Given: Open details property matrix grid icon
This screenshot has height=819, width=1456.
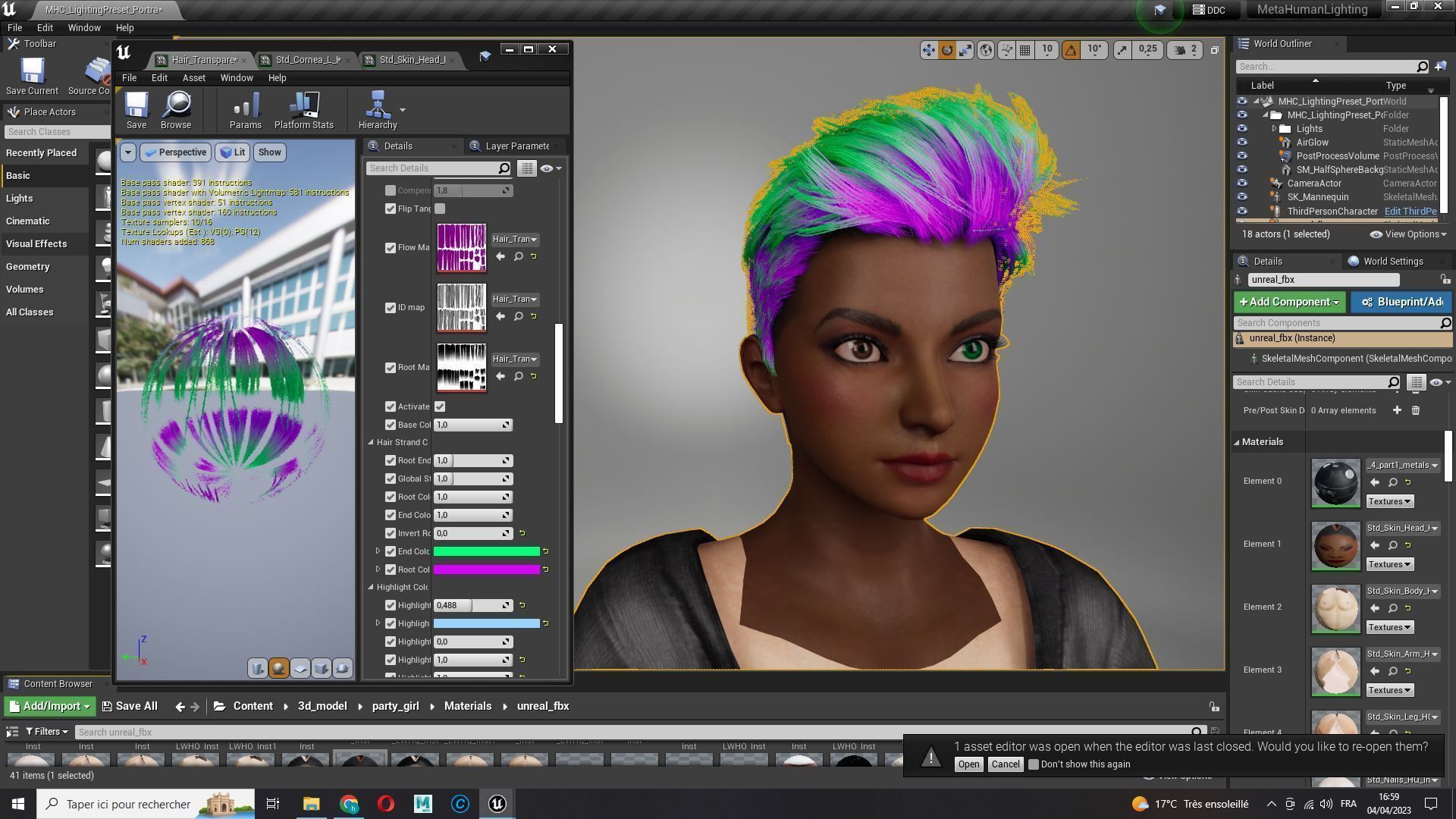Looking at the screenshot, I should 527,168.
